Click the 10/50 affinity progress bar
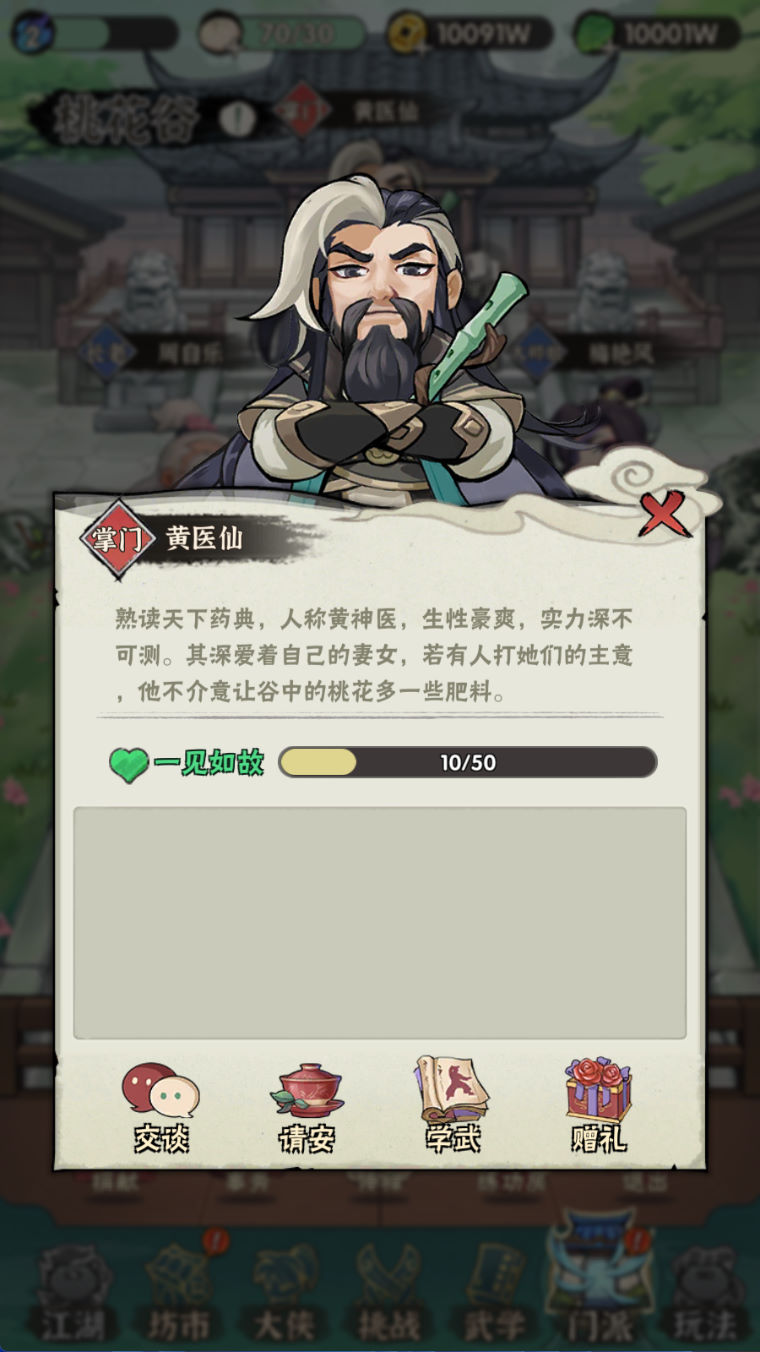 [467, 762]
